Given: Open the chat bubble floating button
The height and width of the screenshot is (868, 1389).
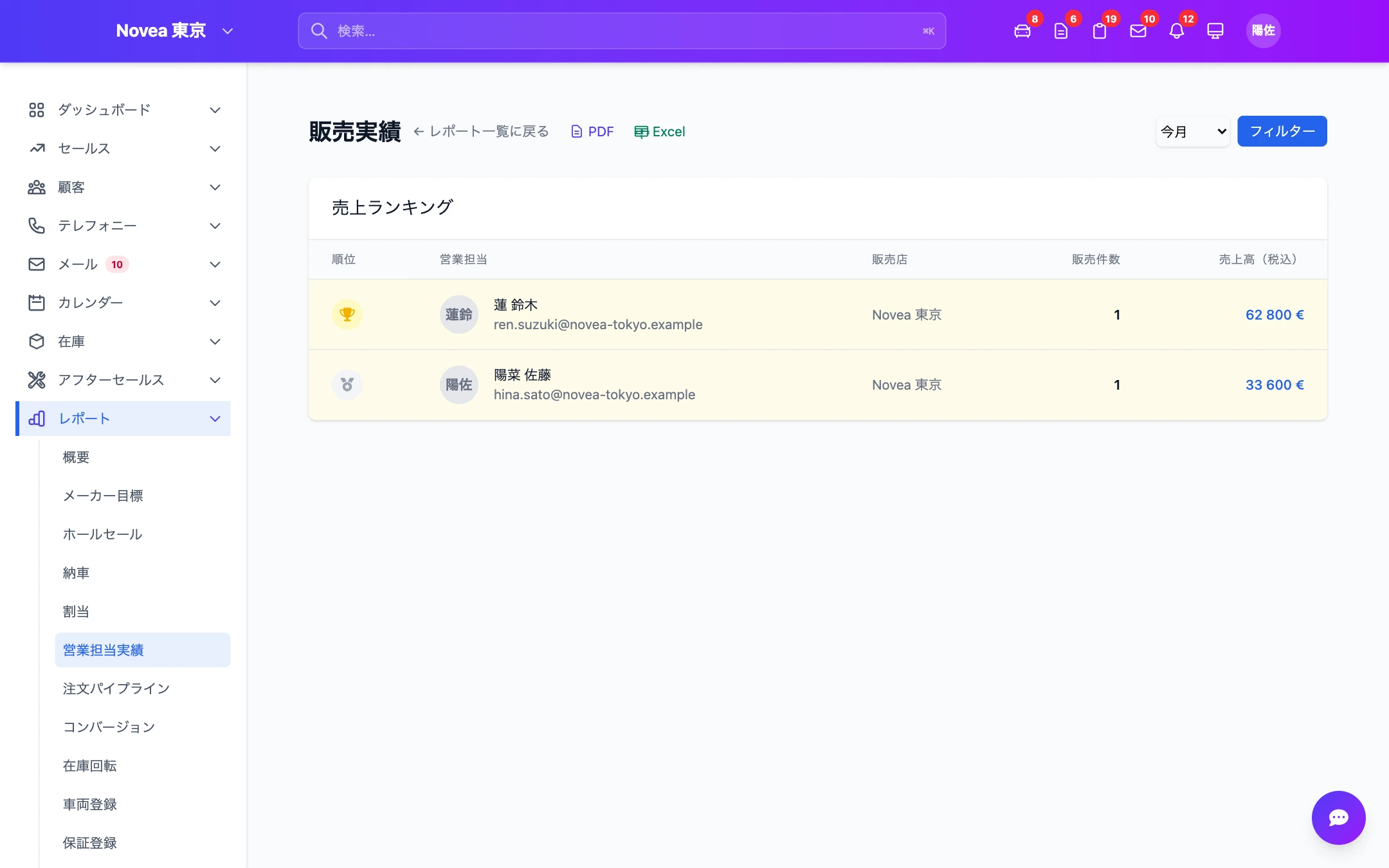Looking at the screenshot, I should point(1339,818).
